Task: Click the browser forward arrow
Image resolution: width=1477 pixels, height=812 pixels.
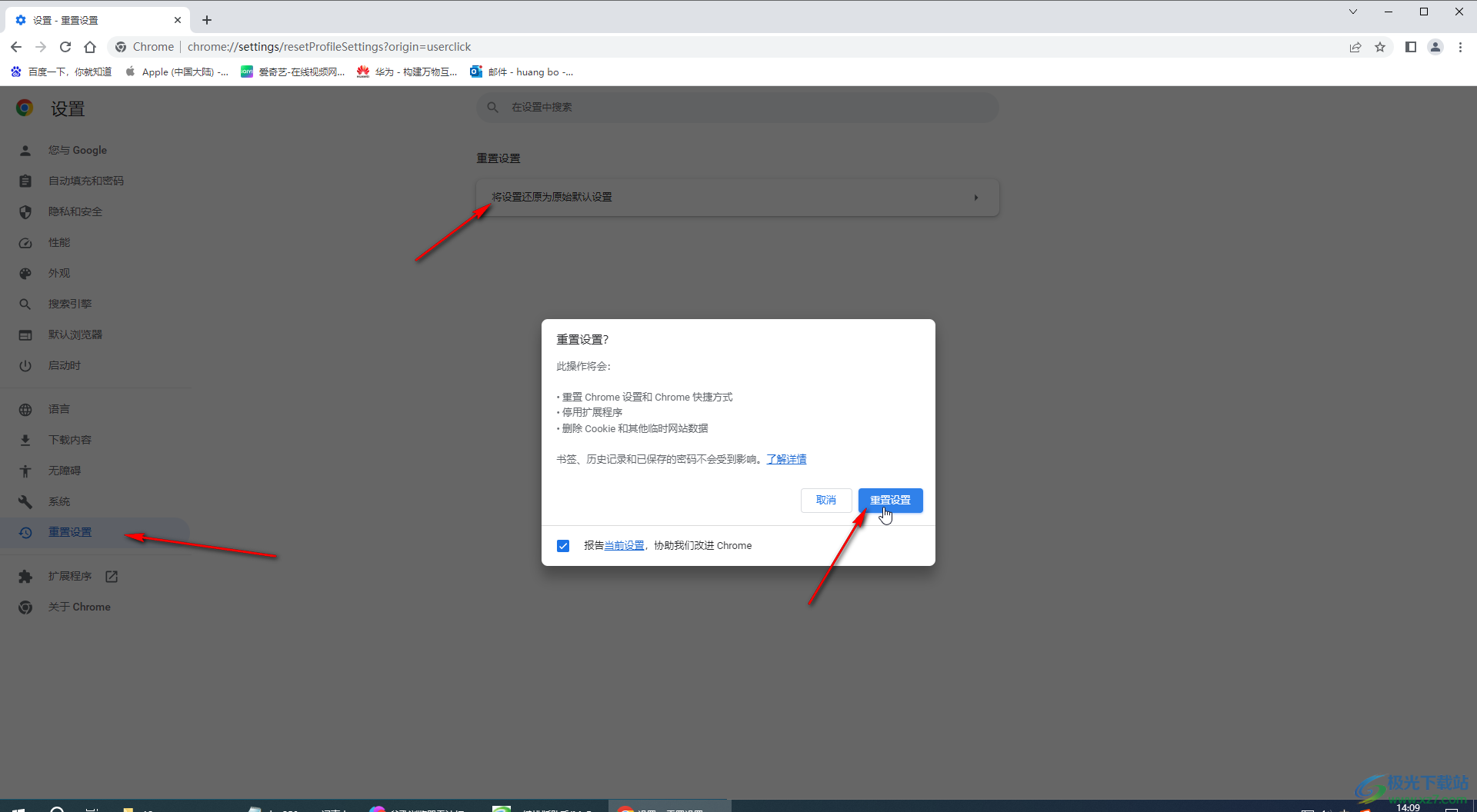Action: coord(41,47)
